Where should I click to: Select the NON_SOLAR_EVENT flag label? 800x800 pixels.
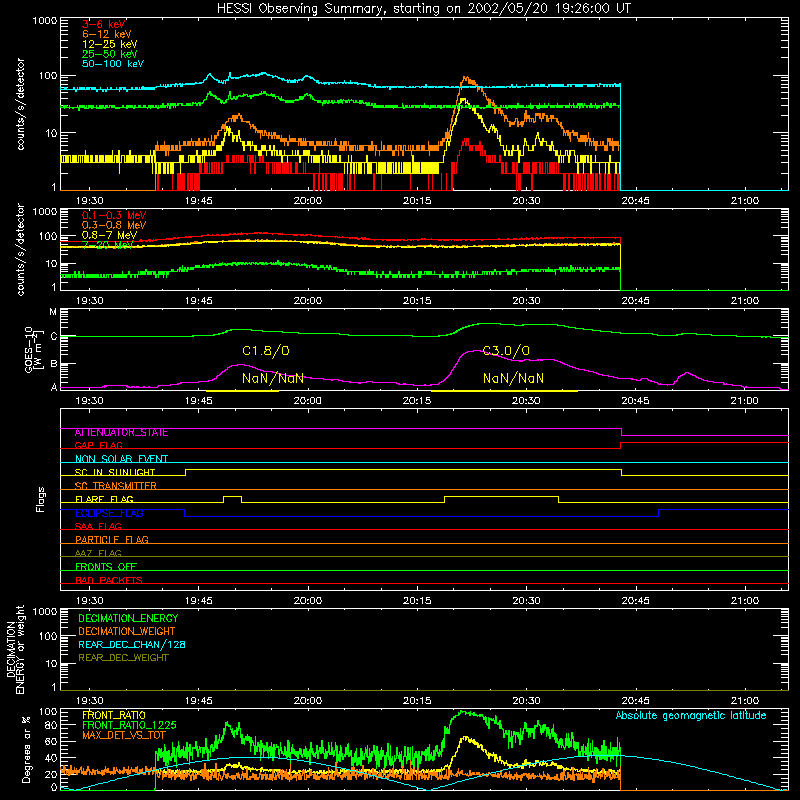tap(121, 459)
